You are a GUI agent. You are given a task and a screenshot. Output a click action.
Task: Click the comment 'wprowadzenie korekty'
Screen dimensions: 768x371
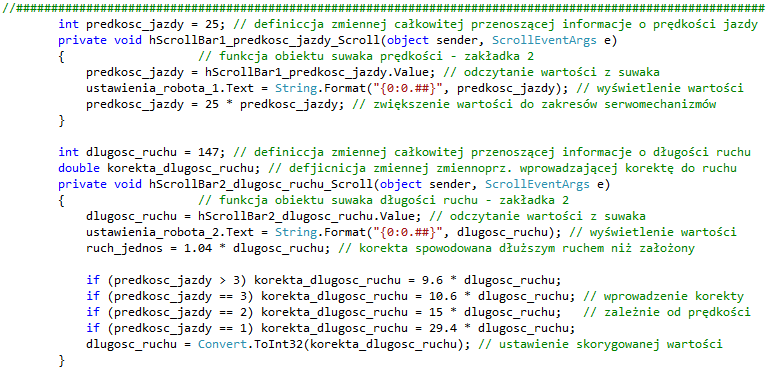click(x=674, y=297)
